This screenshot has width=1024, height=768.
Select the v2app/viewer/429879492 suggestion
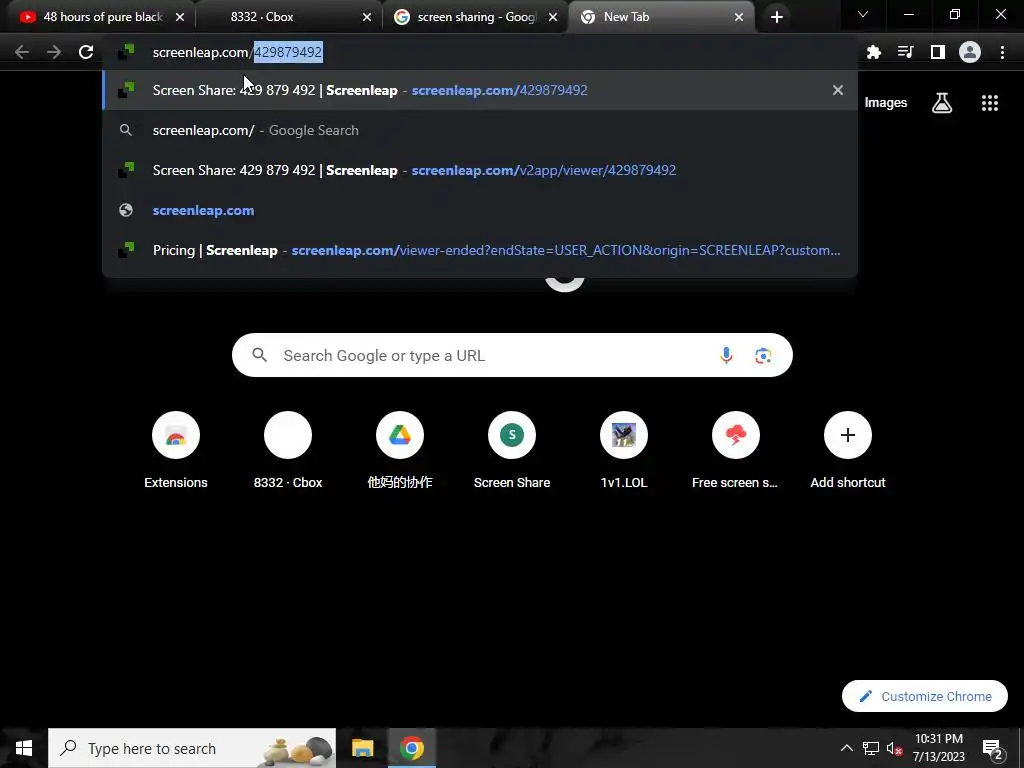[x=480, y=170]
